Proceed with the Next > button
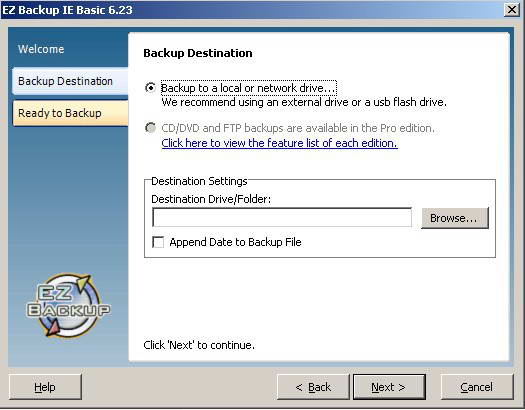The width and height of the screenshot is (525, 410). tap(389, 387)
